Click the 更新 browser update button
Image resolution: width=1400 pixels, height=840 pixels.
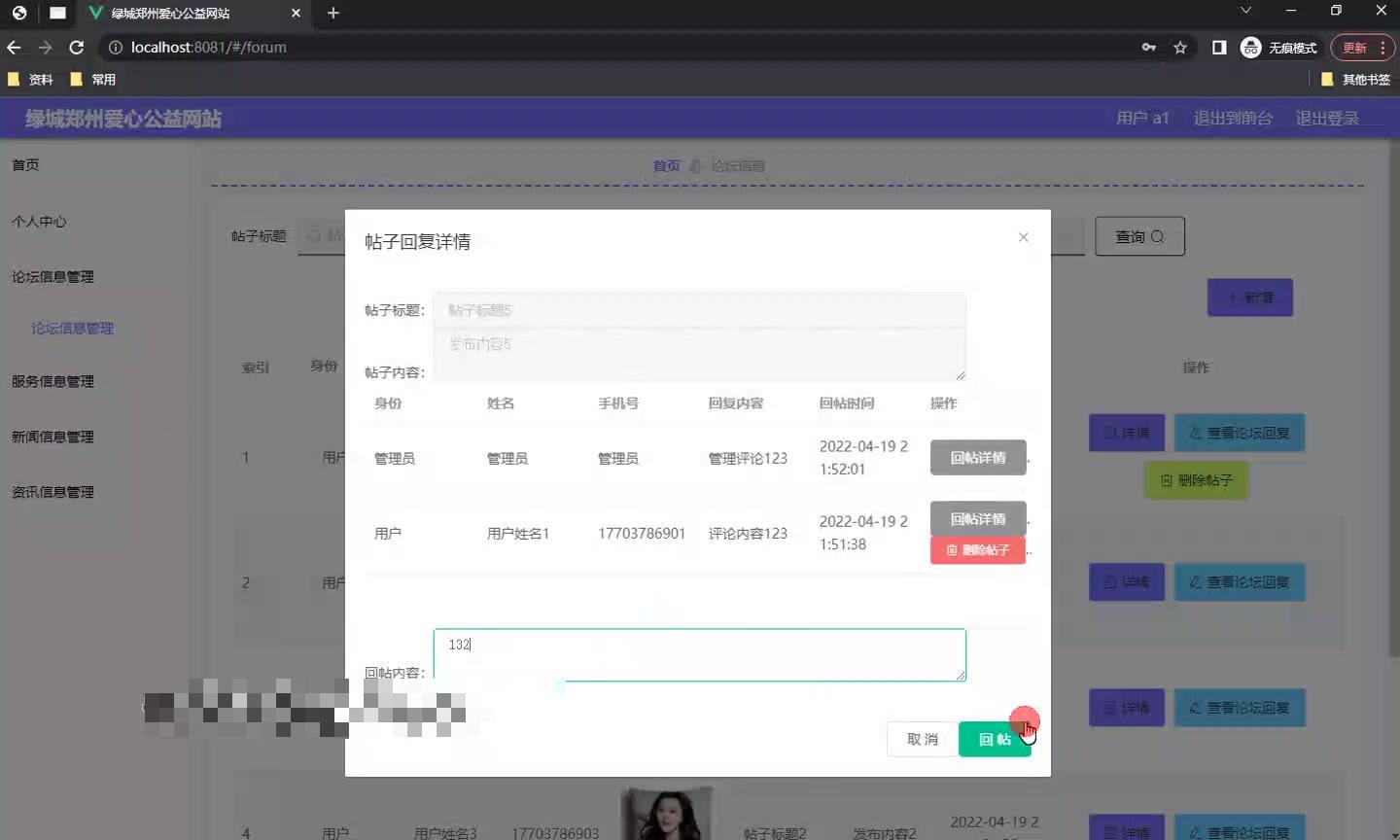(1362, 47)
